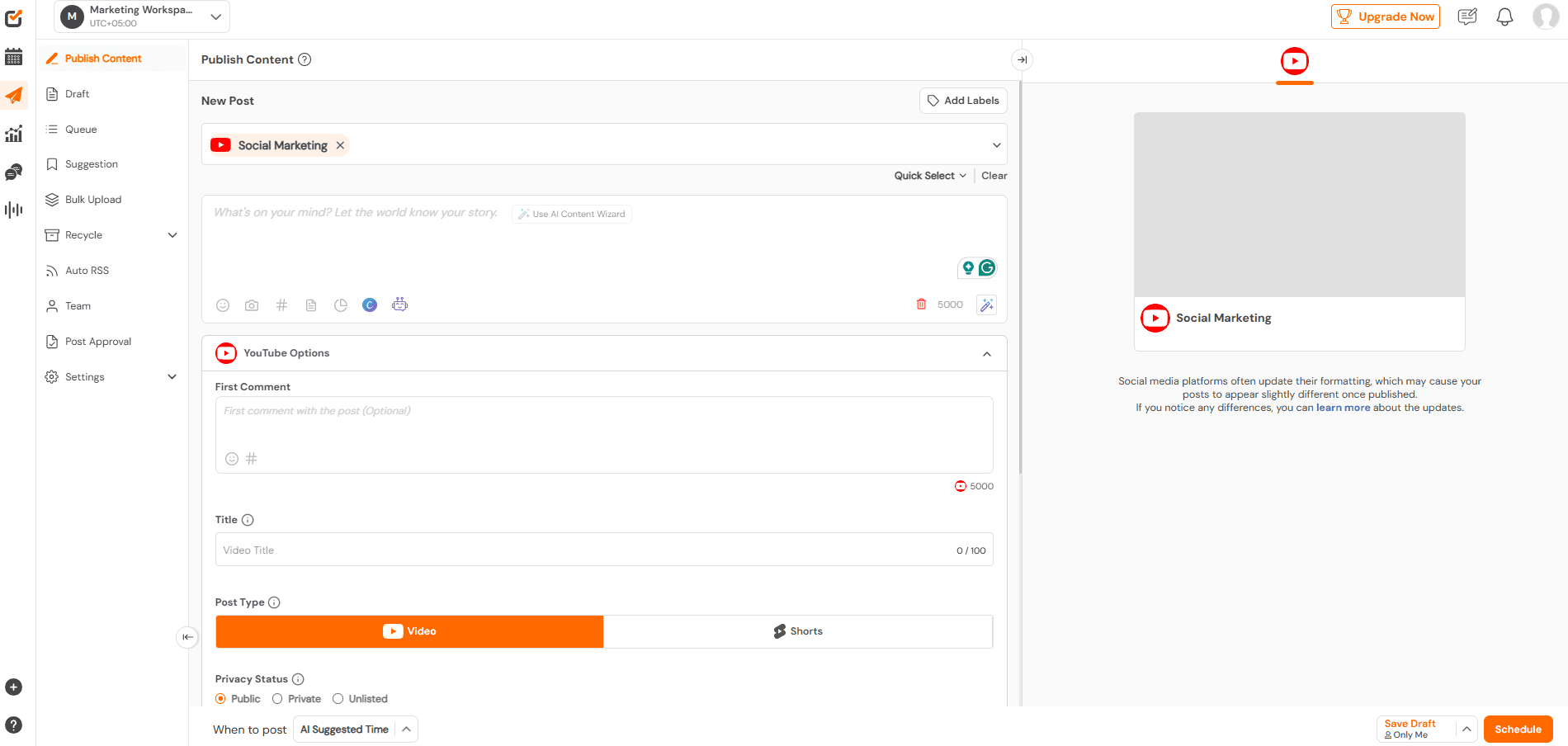The height and width of the screenshot is (746, 1568).
Task: Collapse the YouTube Options section
Action: (987, 353)
